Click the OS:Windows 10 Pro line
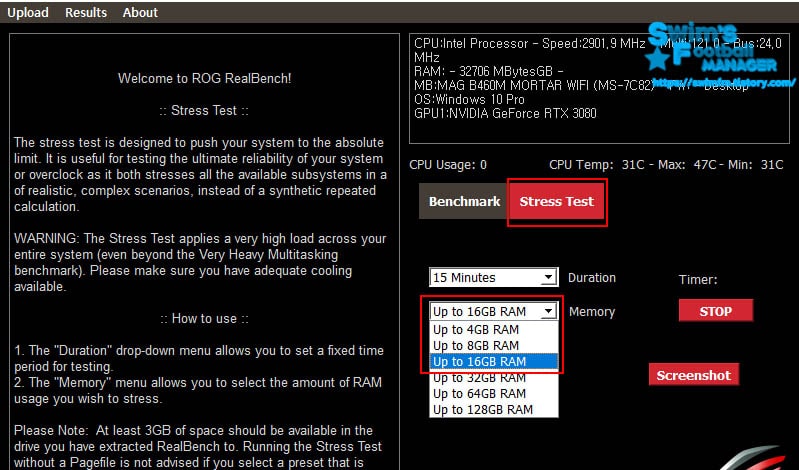799x470 pixels. pyautogui.click(x=469, y=99)
